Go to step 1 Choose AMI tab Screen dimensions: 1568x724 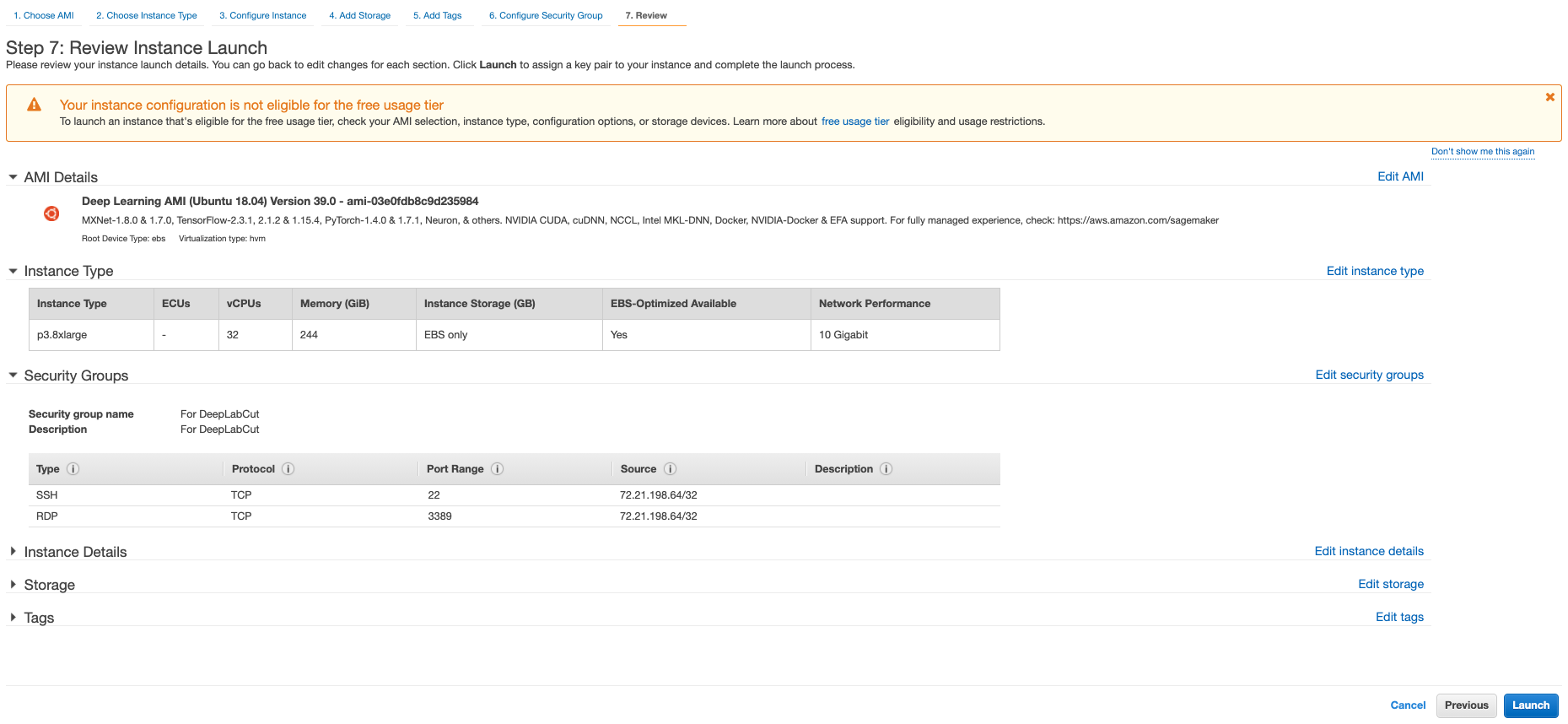(44, 15)
